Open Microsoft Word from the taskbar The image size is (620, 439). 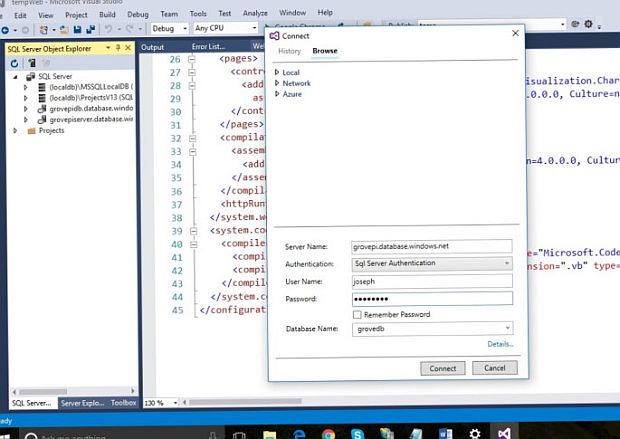click(446, 434)
